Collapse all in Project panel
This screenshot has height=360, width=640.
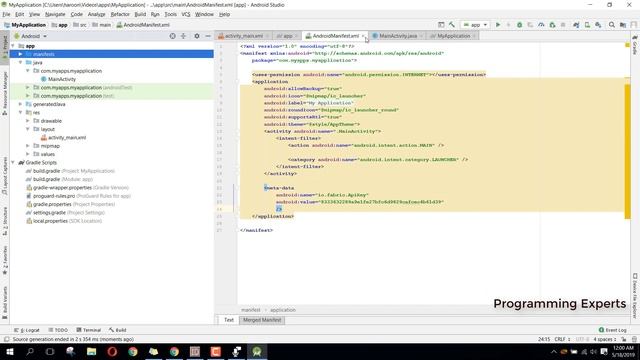coord(183,36)
